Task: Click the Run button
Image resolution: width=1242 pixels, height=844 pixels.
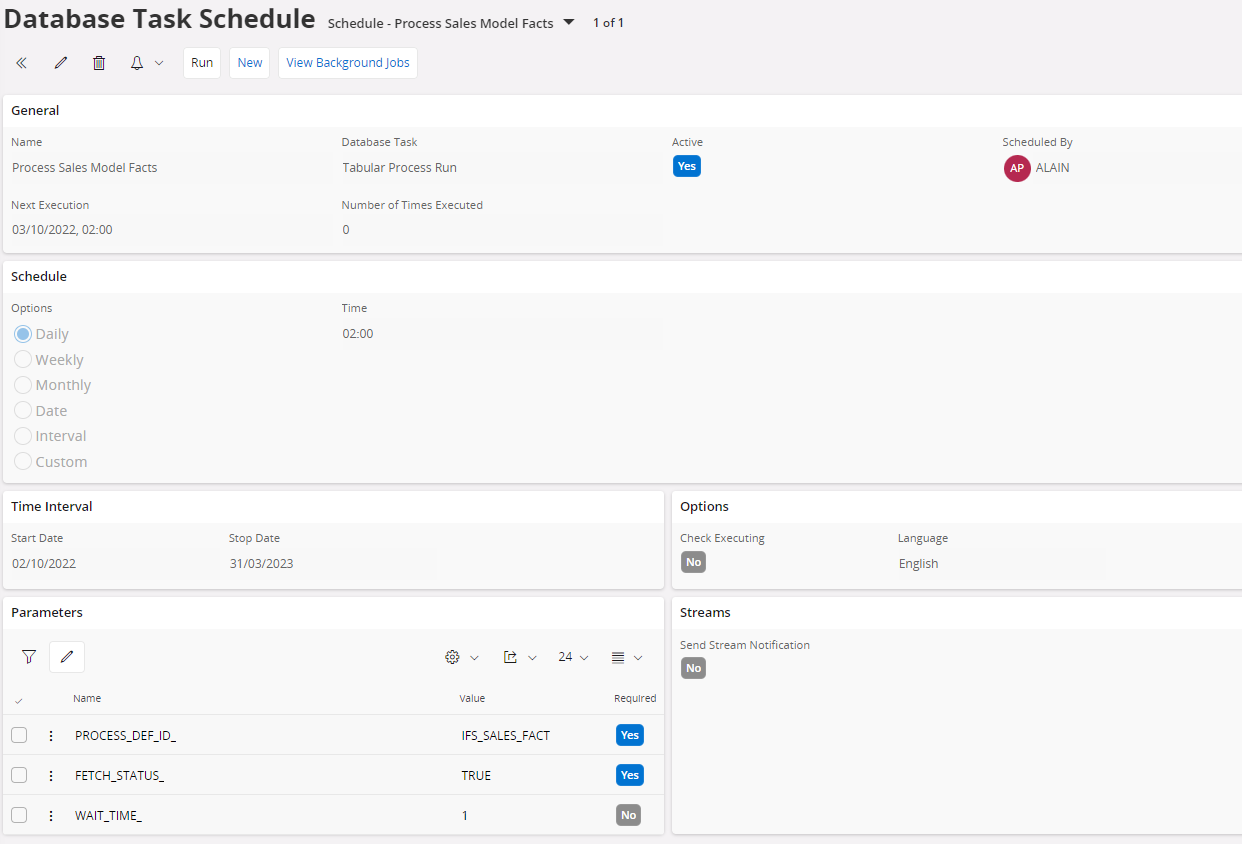Action: [201, 62]
